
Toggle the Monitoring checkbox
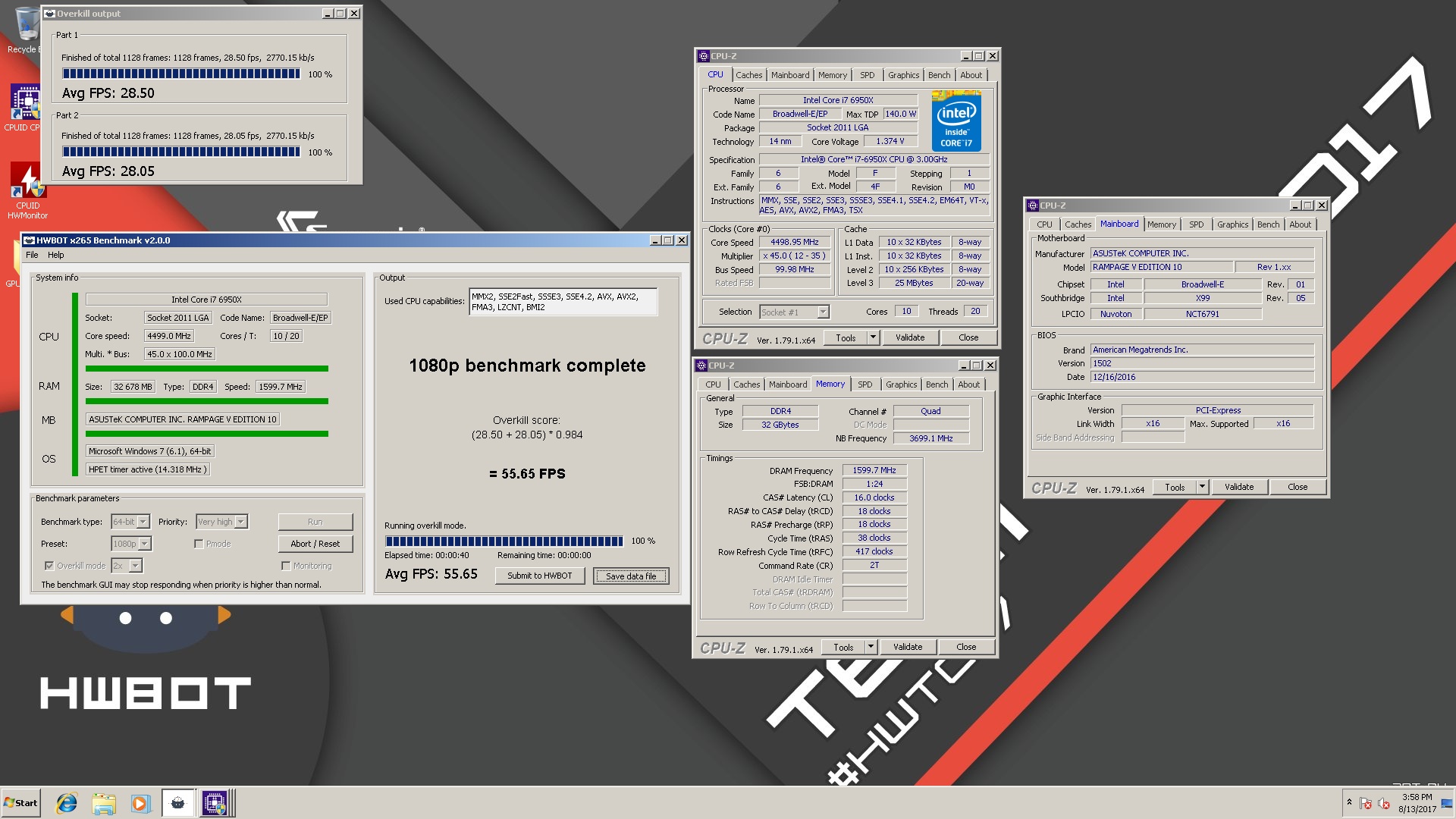(286, 566)
